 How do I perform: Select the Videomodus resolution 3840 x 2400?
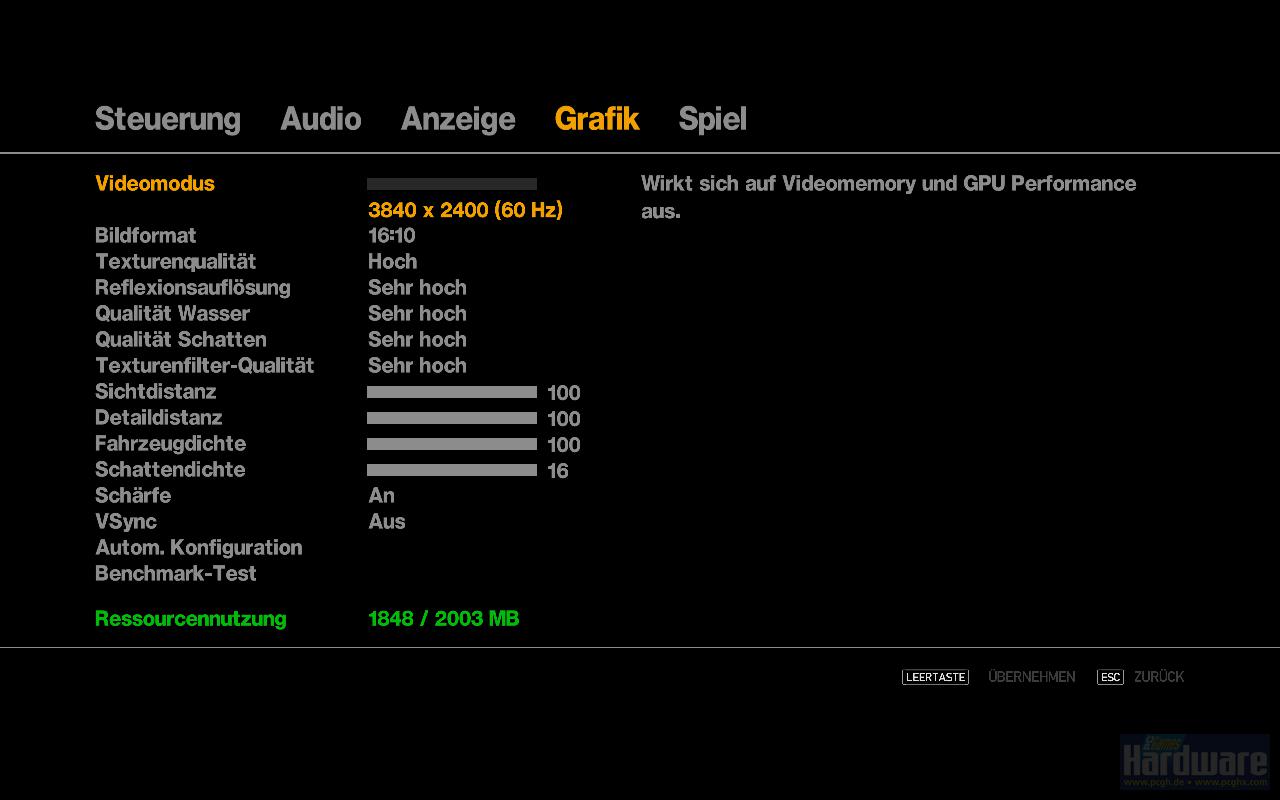coord(465,210)
